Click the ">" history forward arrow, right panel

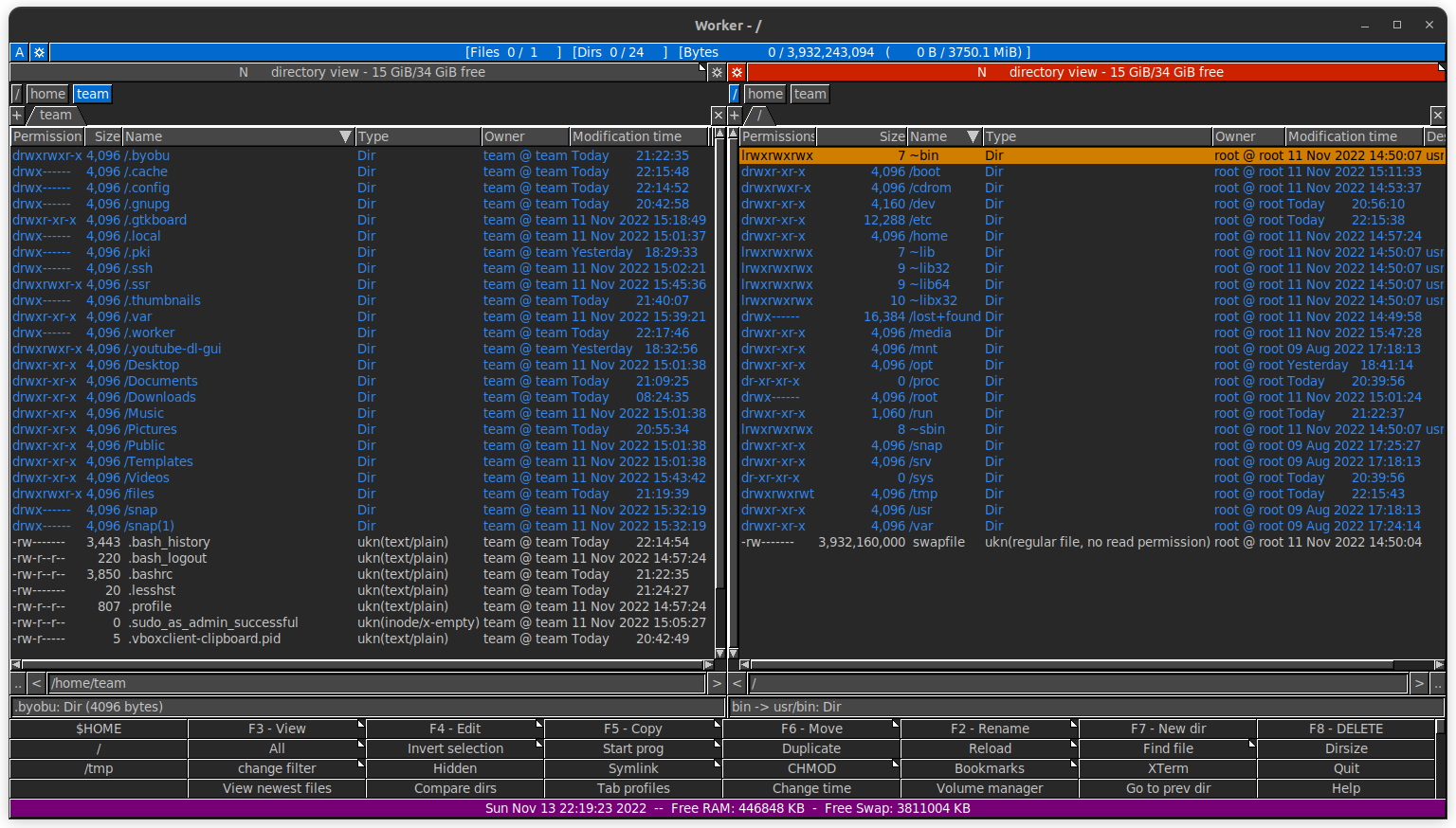click(x=1419, y=682)
